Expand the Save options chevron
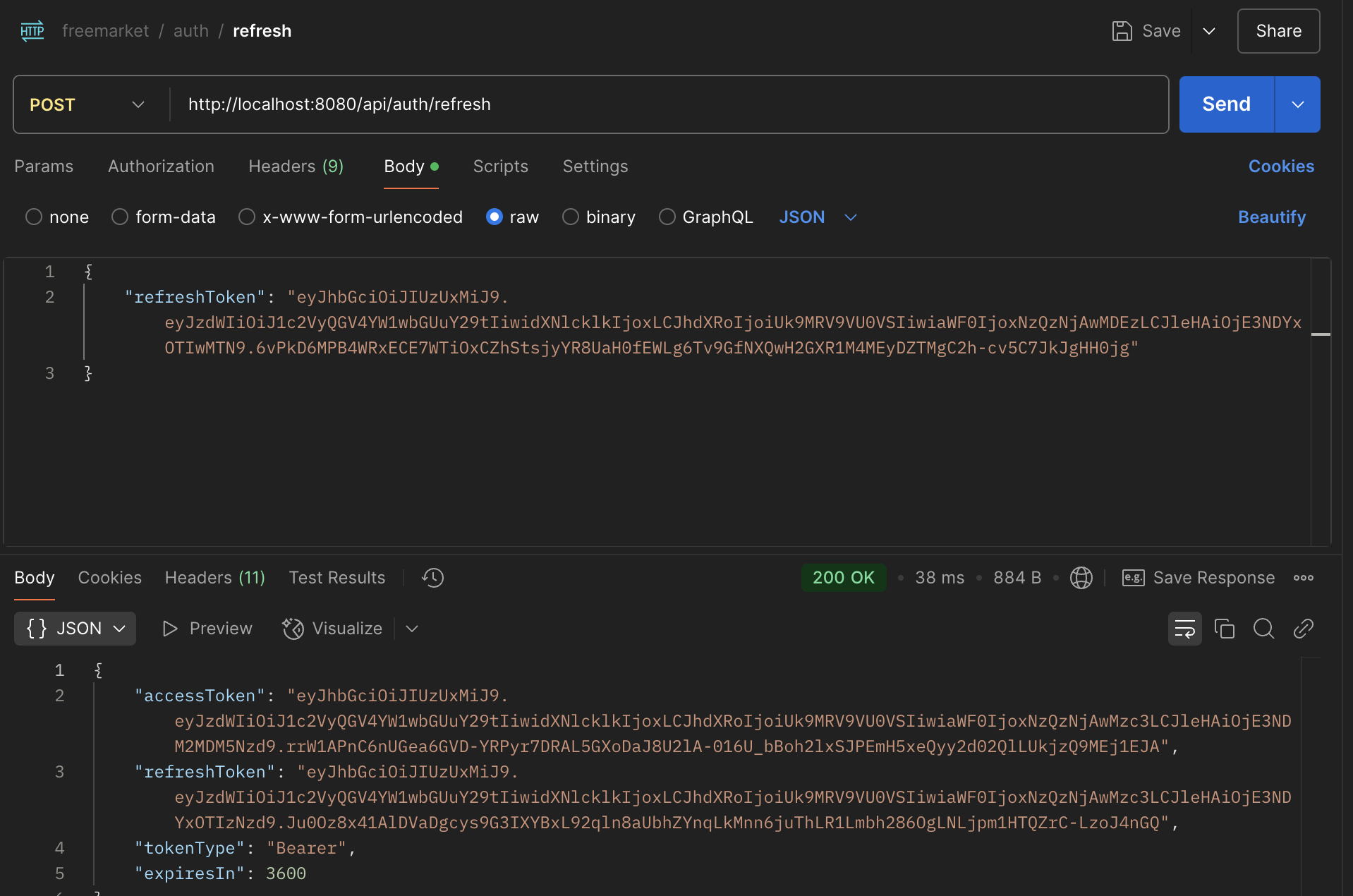Image resolution: width=1353 pixels, height=896 pixels. [1209, 31]
